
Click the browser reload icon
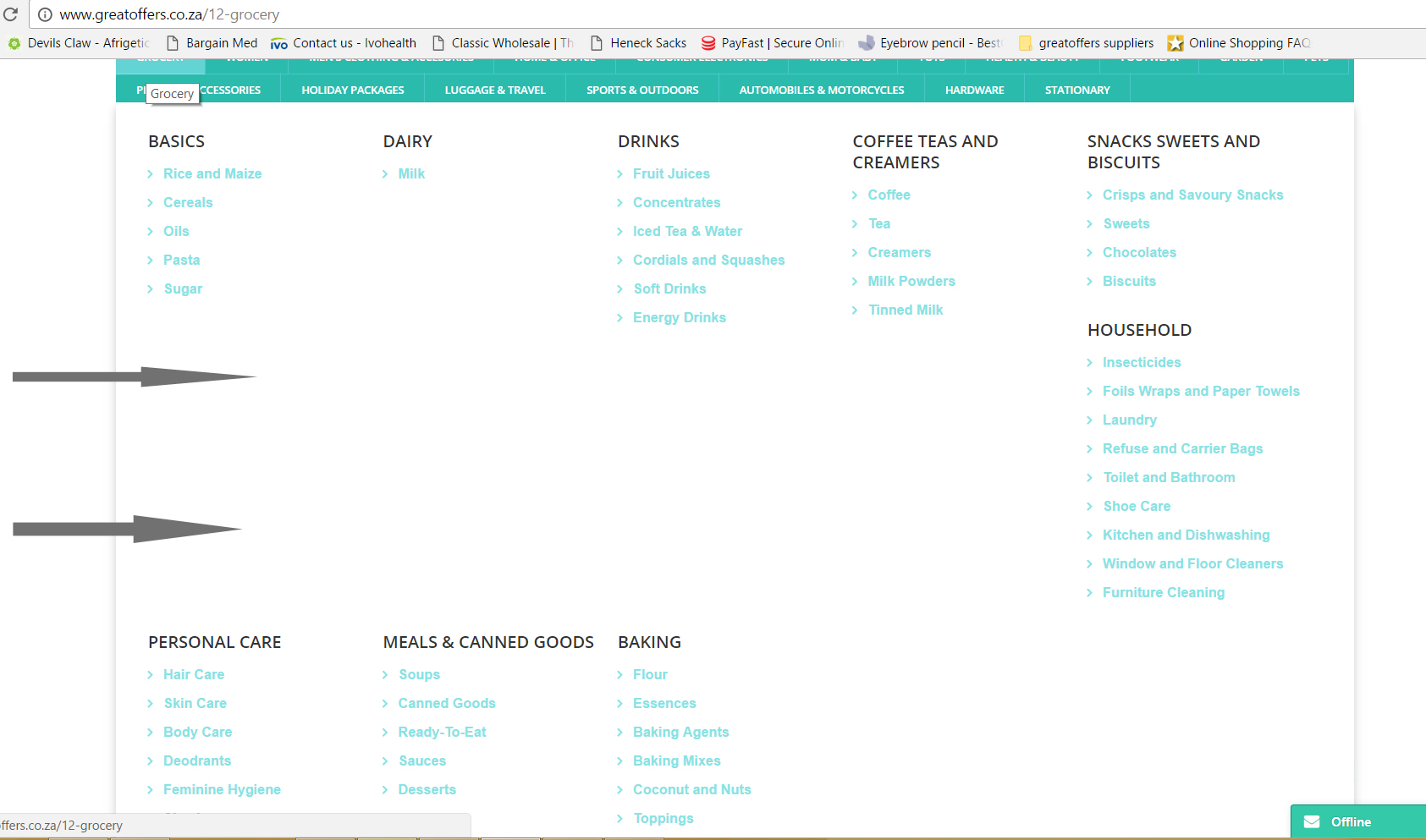tap(10, 14)
